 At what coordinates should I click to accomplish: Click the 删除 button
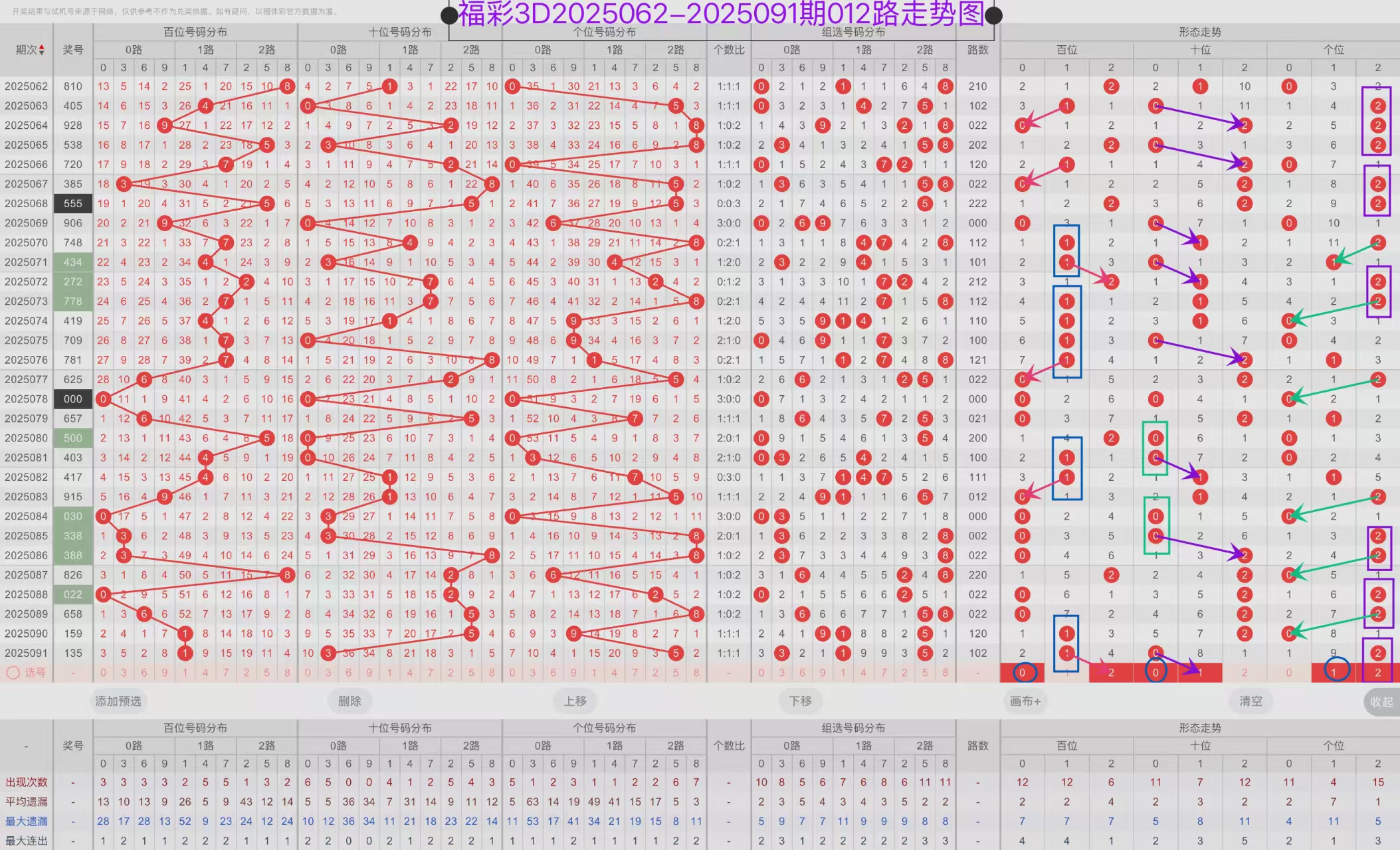tap(350, 701)
